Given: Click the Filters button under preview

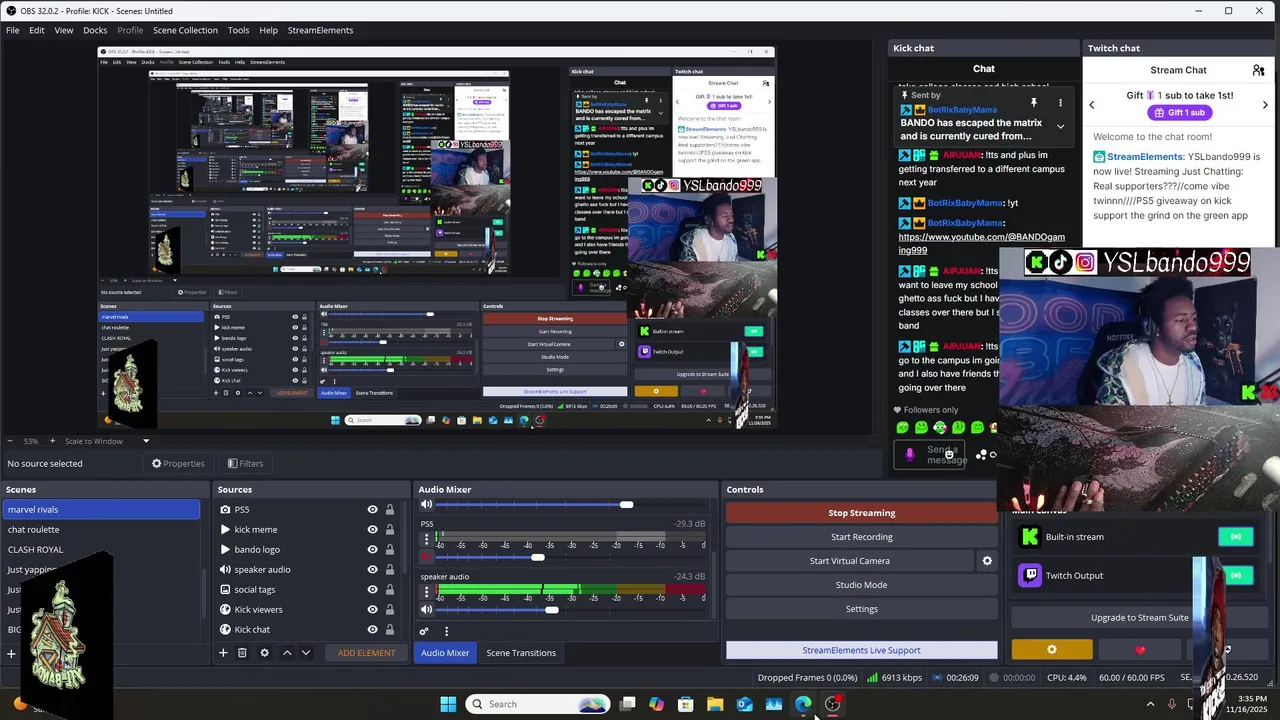Looking at the screenshot, I should click(245, 464).
